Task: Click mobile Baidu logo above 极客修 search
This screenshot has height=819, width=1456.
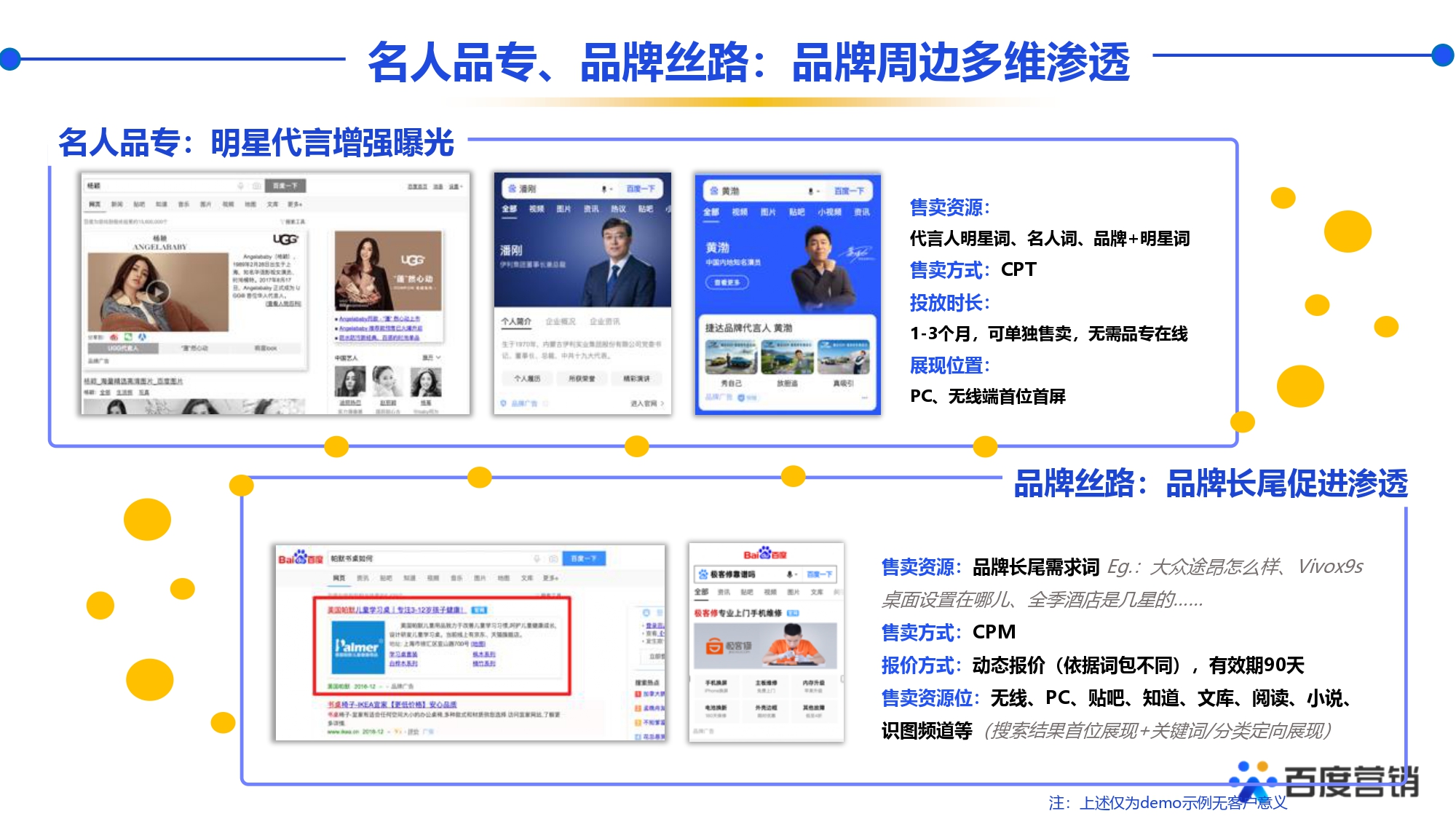Action: point(765,555)
